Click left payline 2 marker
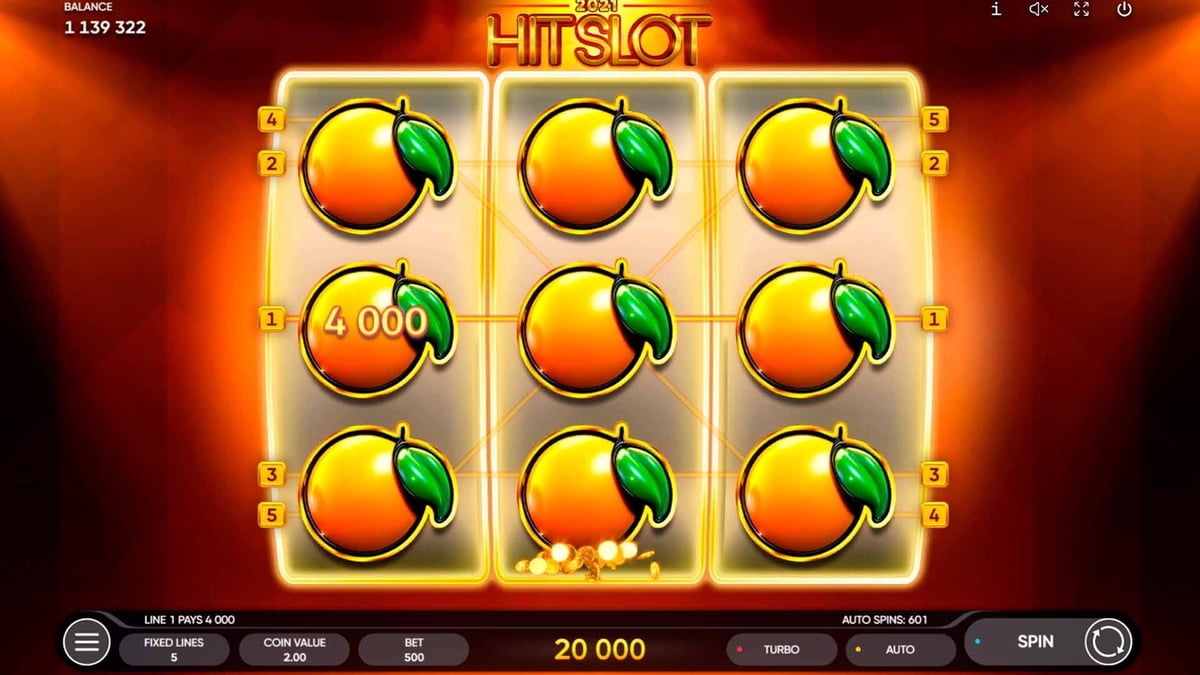1200x675 pixels. [x=271, y=163]
